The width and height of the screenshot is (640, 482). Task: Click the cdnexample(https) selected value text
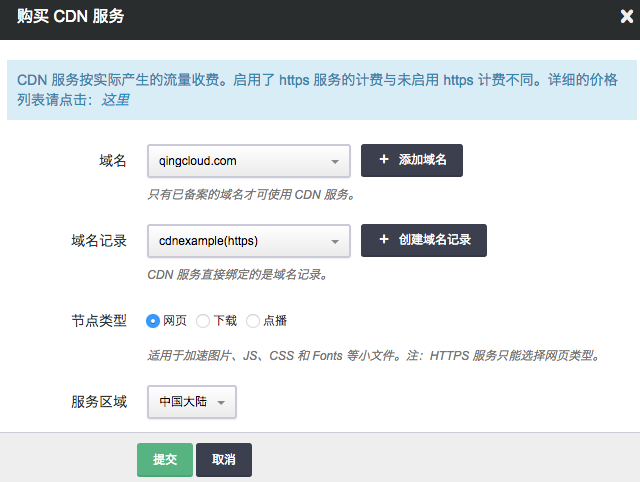[209, 240]
